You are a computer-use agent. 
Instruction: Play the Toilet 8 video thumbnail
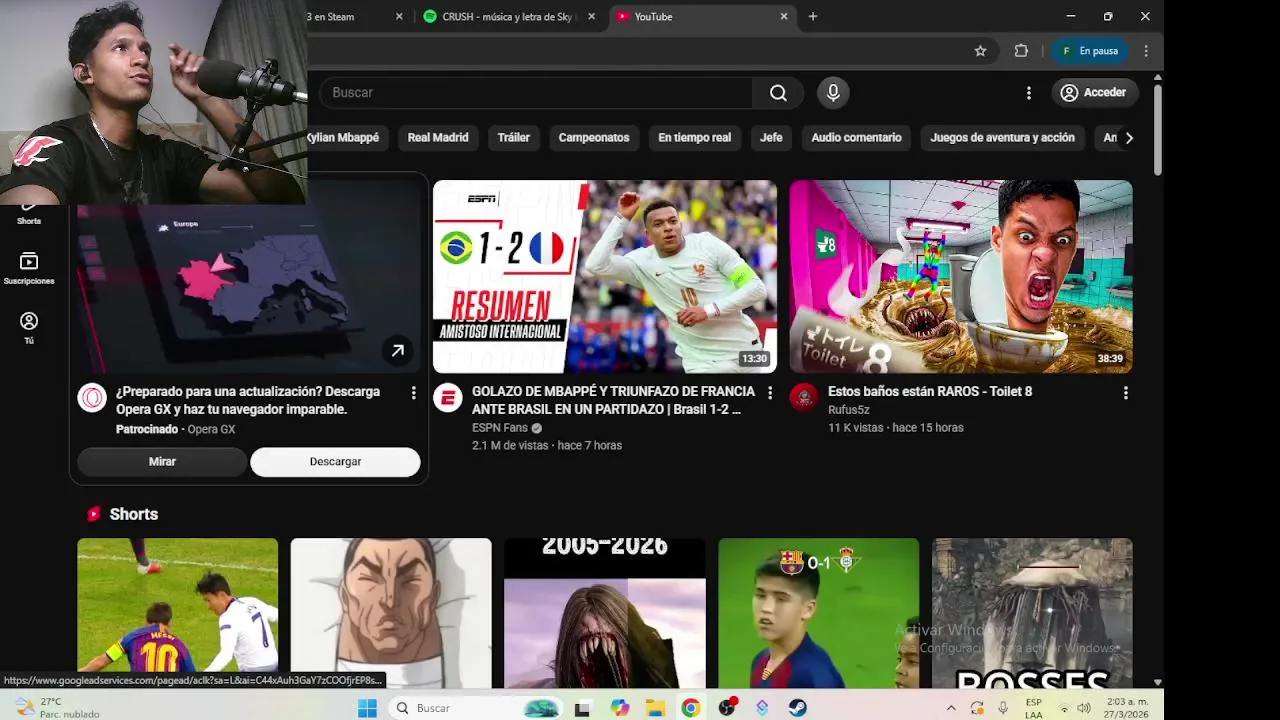click(961, 277)
